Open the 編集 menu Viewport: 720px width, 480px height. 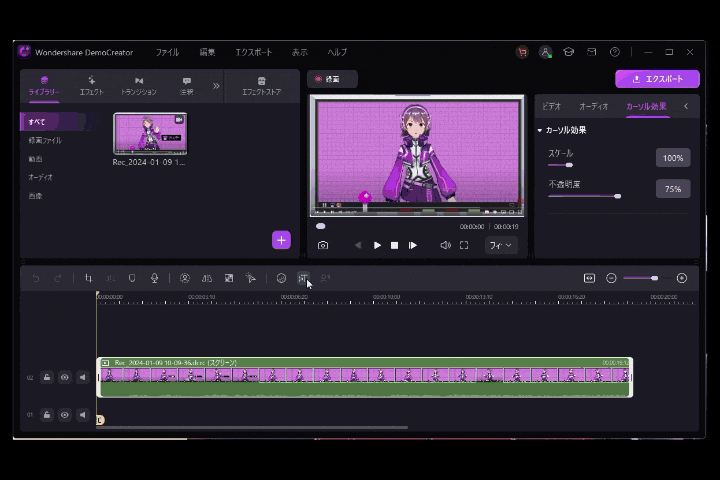click(x=207, y=52)
